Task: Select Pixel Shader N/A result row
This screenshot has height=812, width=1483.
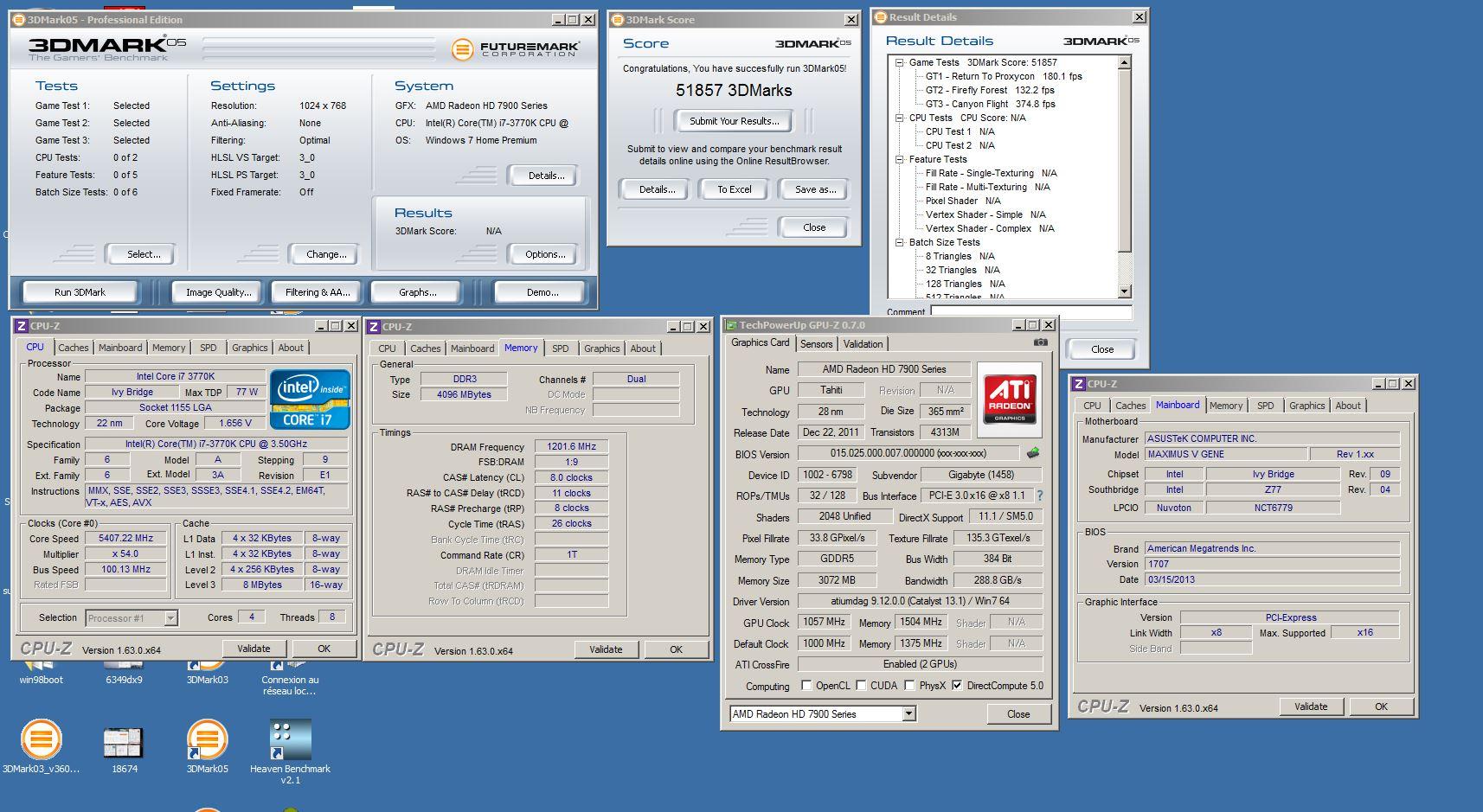Action: click(x=963, y=201)
